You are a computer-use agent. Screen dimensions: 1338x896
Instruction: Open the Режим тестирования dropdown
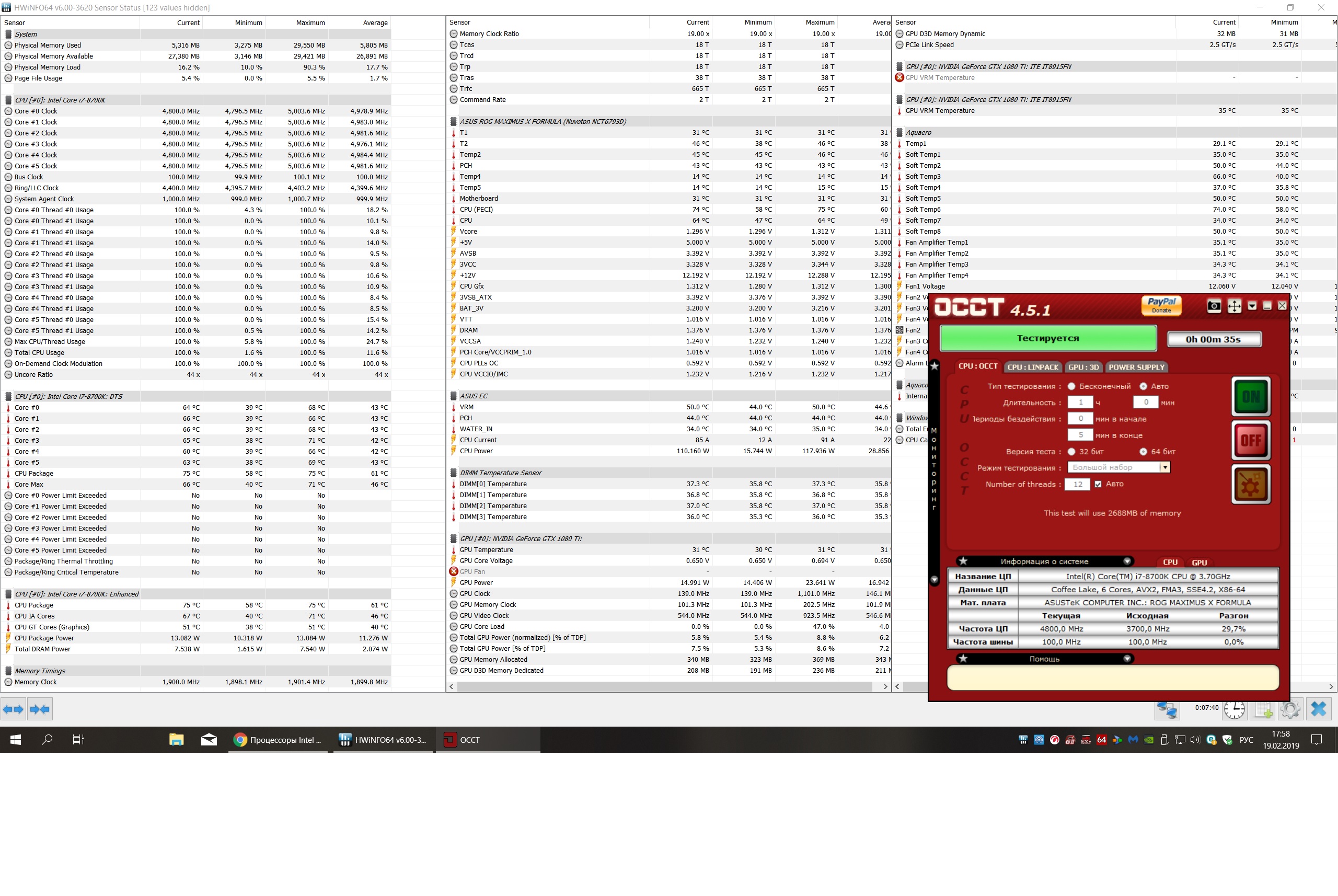click(x=1164, y=467)
